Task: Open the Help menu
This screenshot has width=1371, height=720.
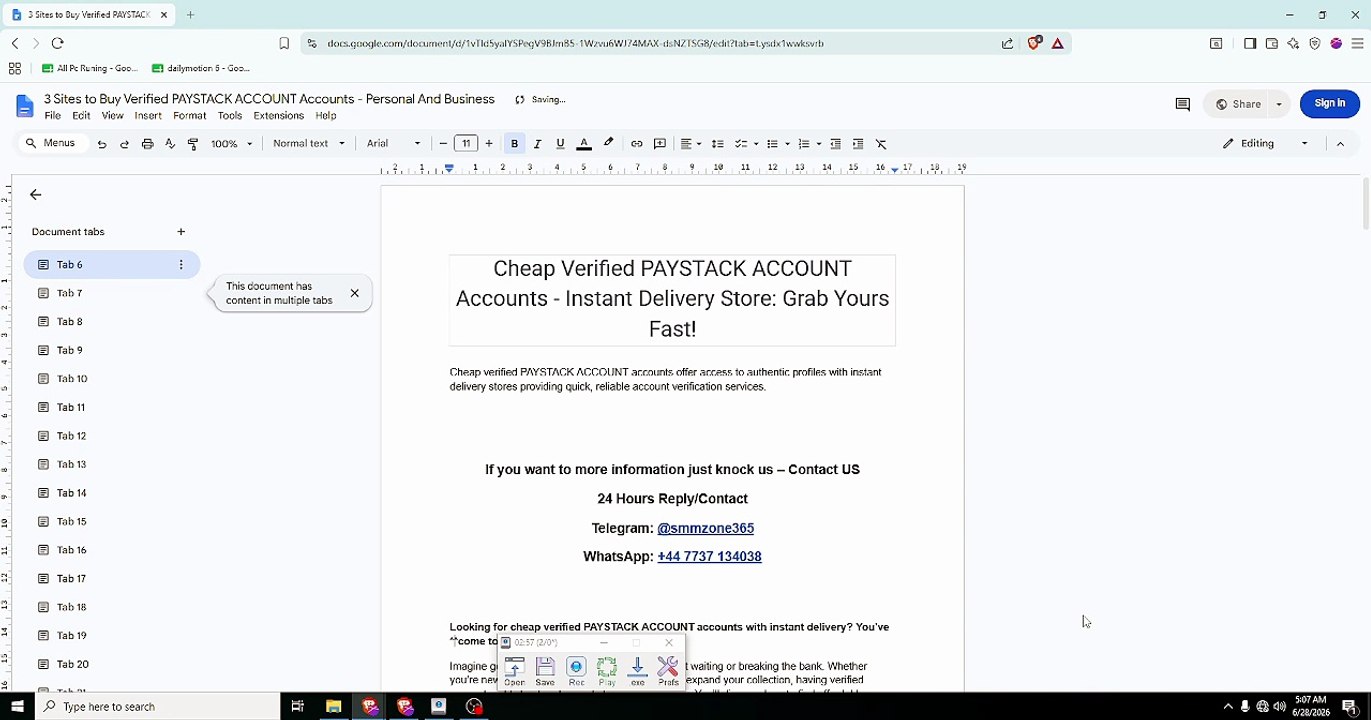Action: coord(326,116)
